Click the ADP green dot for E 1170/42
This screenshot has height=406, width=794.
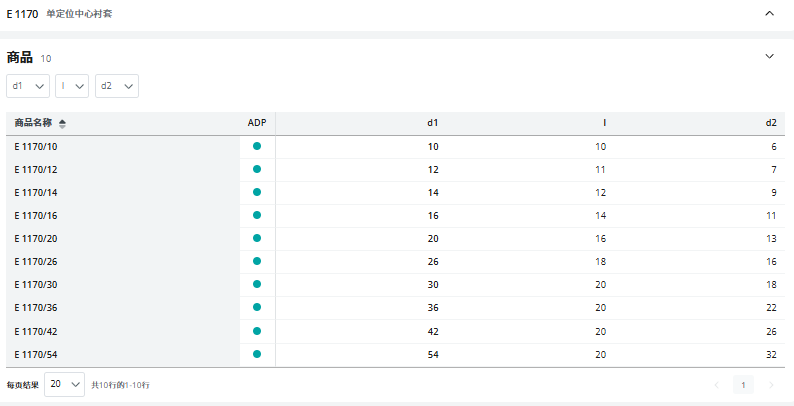(257, 331)
